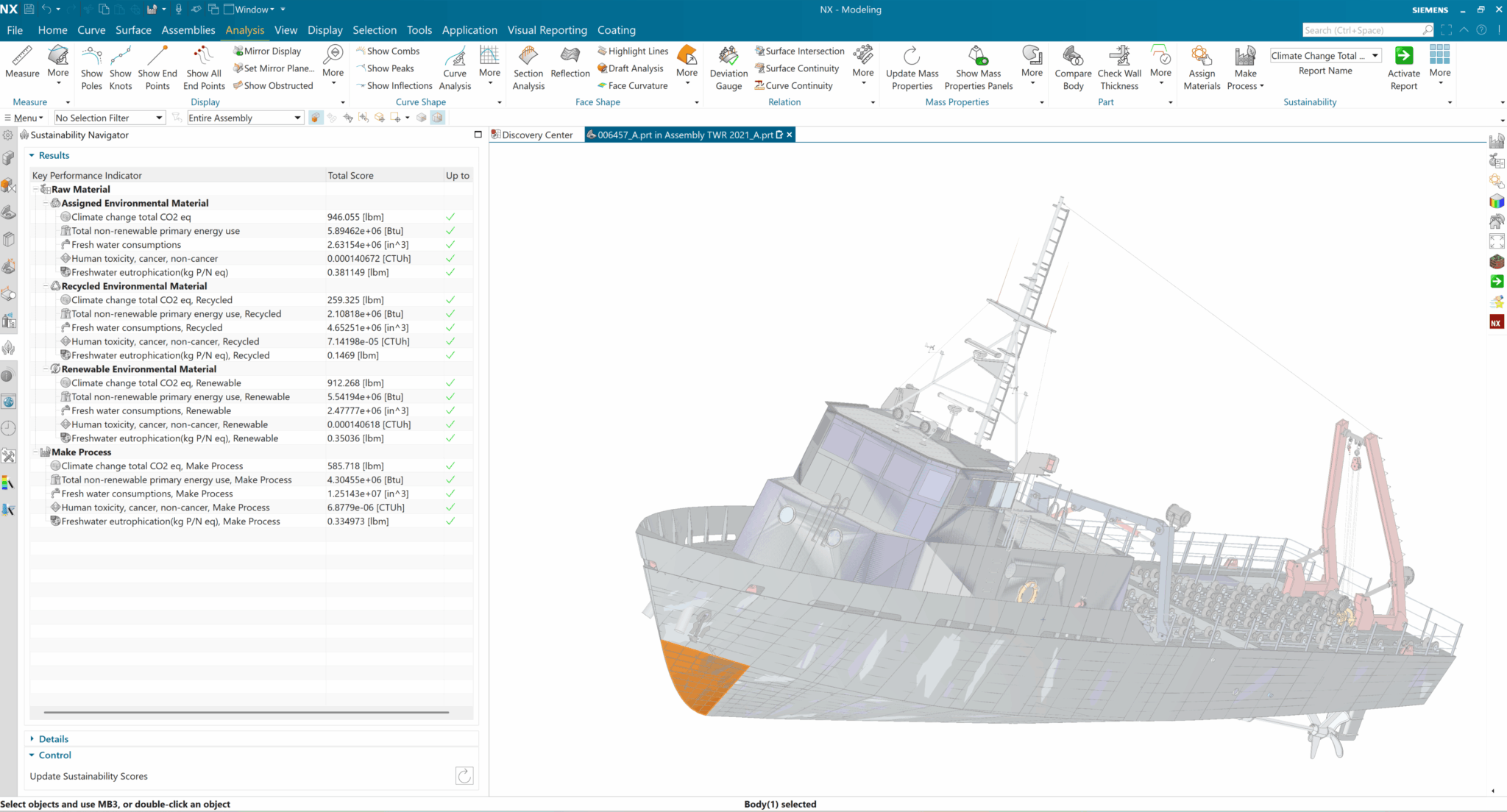Toggle Surface Continuity check
This screenshot has width=1507, height=812.
(796, 68)
